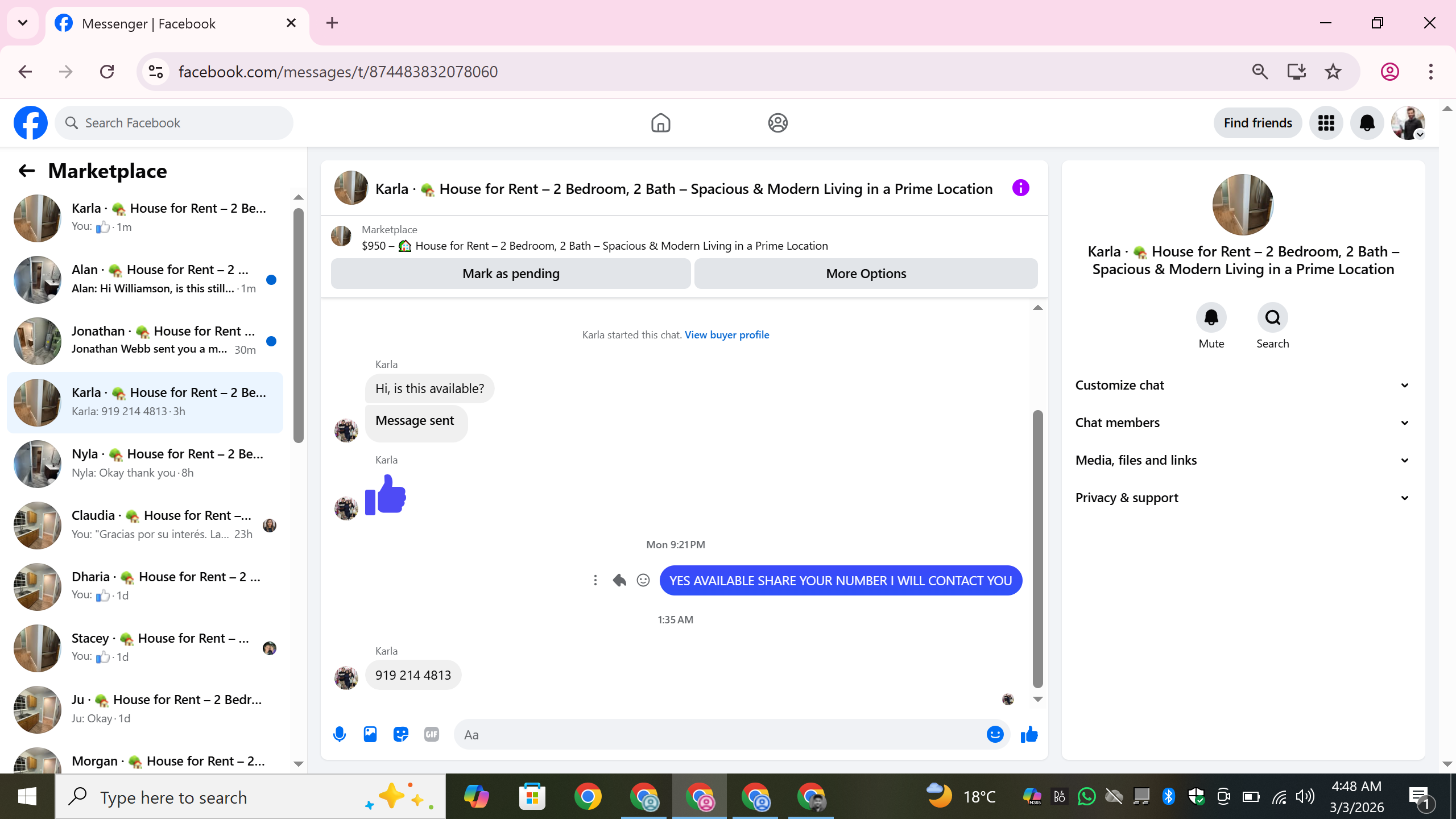Click the conversation list scrollbar
The height and width of the screenshot is (819, 1456).
[299, 325]
